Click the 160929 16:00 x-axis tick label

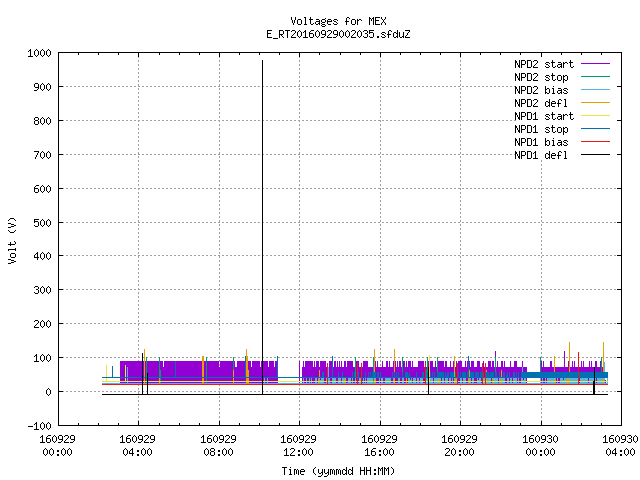tap(380, 446)
